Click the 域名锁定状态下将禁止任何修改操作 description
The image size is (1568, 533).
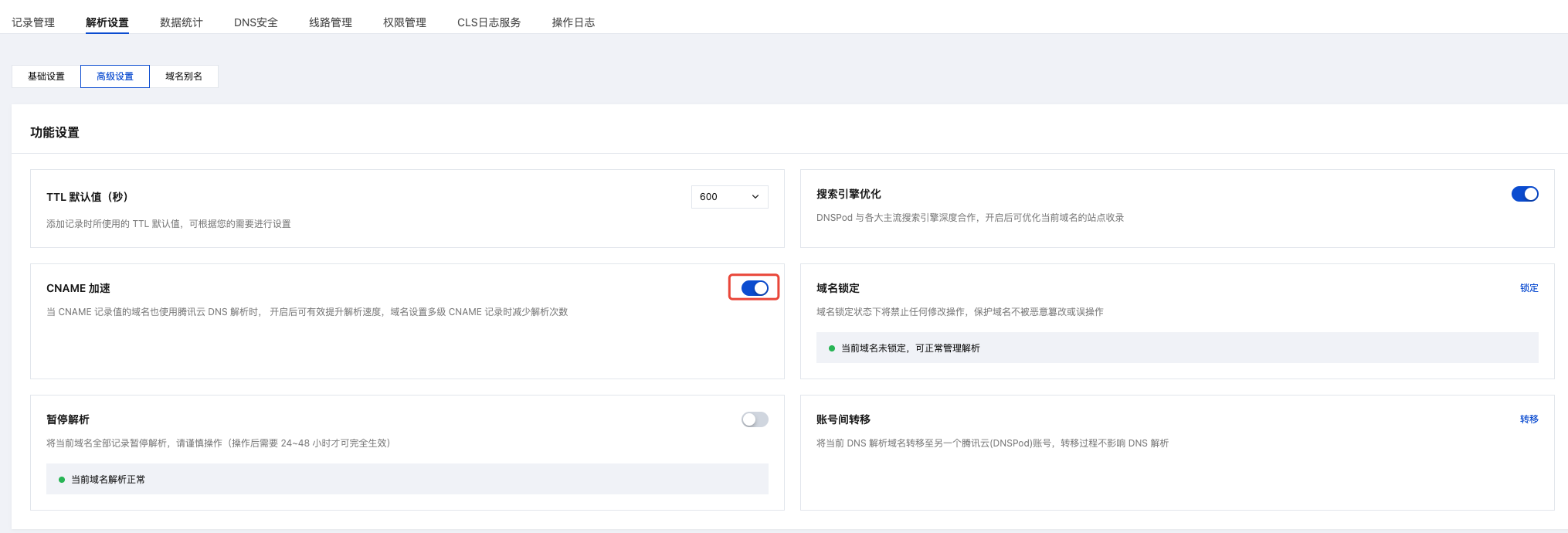(960, 312)
